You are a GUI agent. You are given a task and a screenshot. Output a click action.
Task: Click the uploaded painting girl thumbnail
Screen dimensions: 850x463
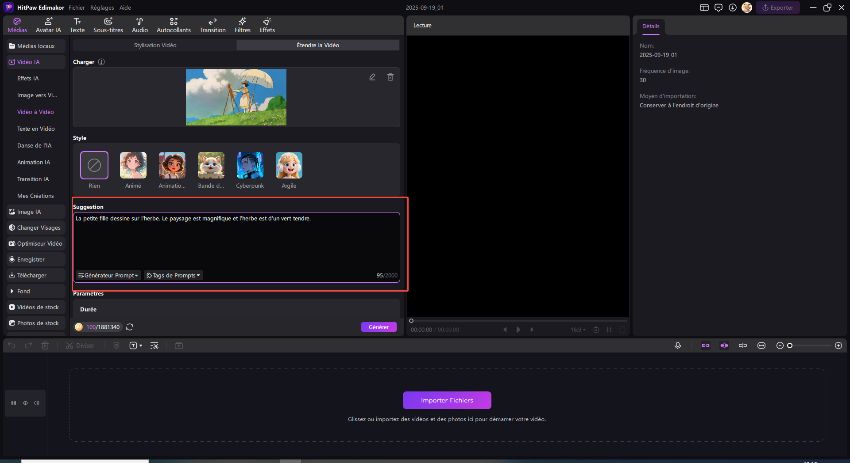coord(236,97)
